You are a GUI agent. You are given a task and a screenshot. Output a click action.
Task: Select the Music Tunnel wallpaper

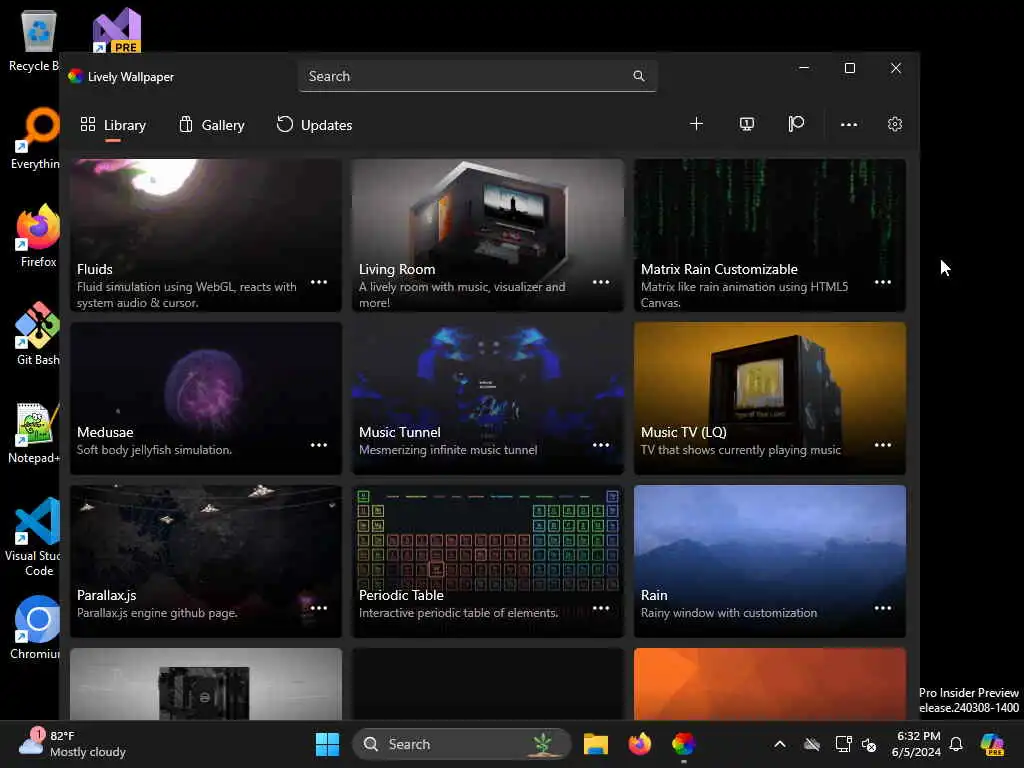click(x=488, y=398)
